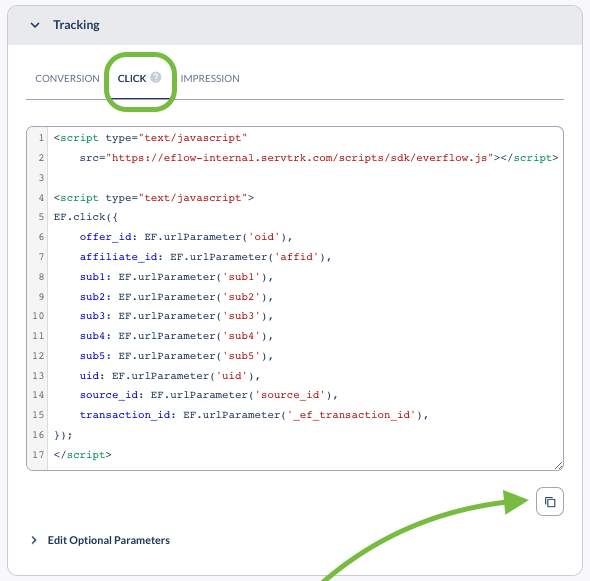
Task: Click the }); closing line 16
Action: [63, 435]
